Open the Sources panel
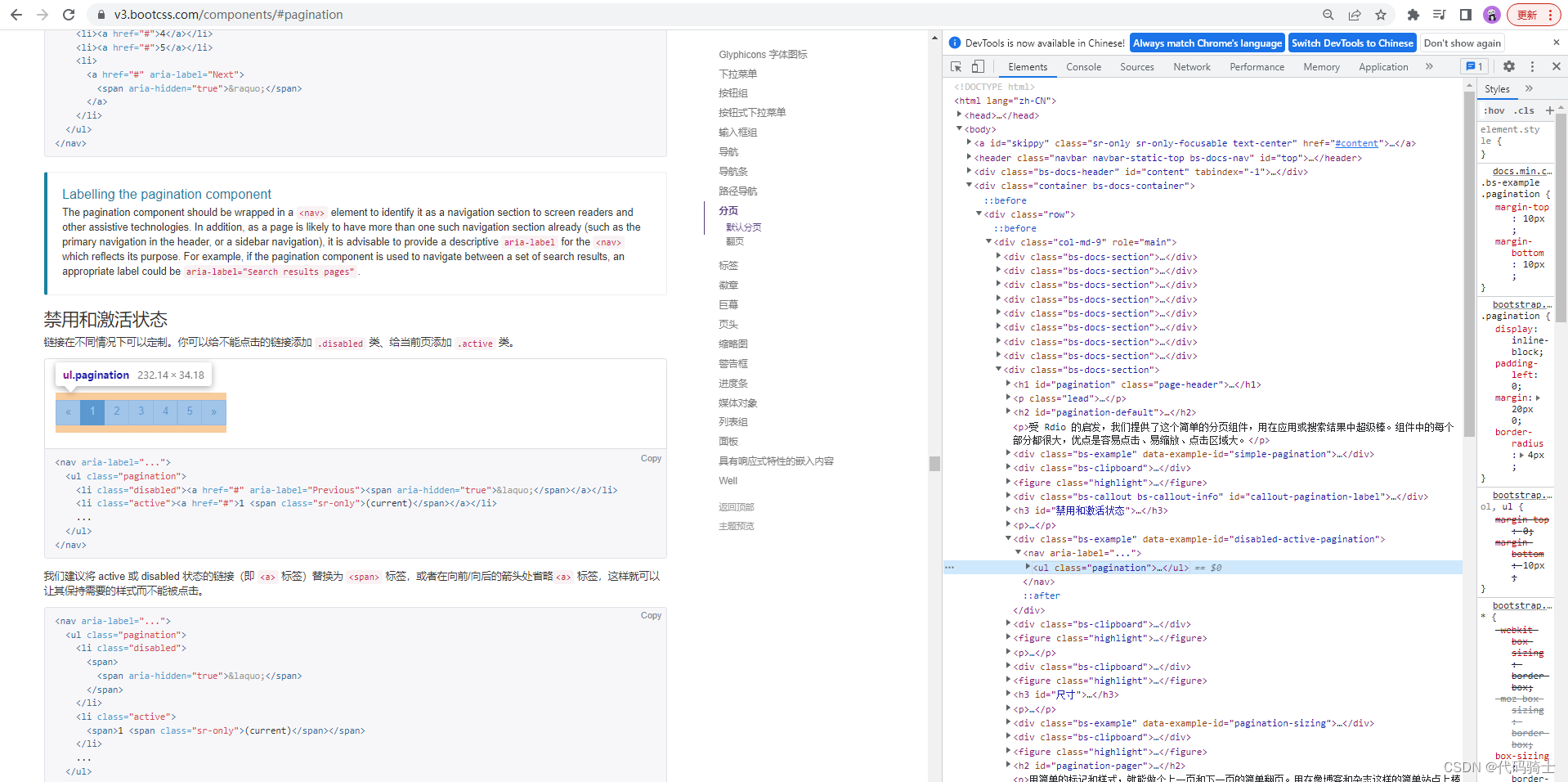 (x=1136, y=66)
